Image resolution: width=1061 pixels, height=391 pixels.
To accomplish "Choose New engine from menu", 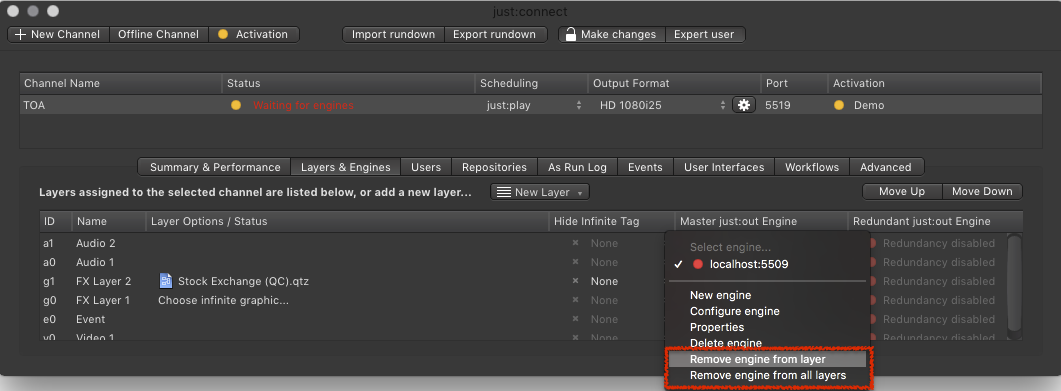I will click(x=767, y=295).
